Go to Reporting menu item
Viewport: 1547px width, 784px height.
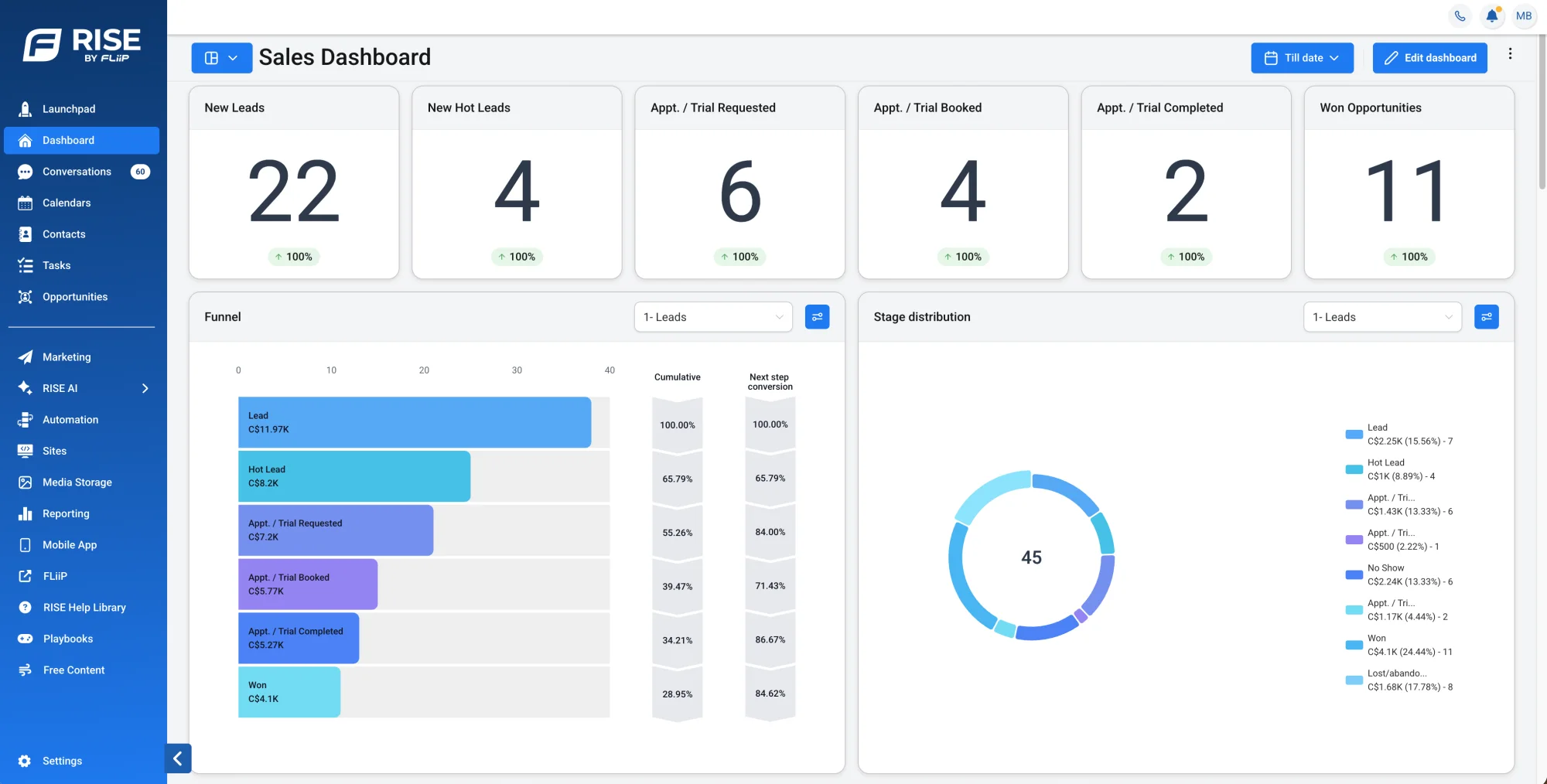(81, 513)
